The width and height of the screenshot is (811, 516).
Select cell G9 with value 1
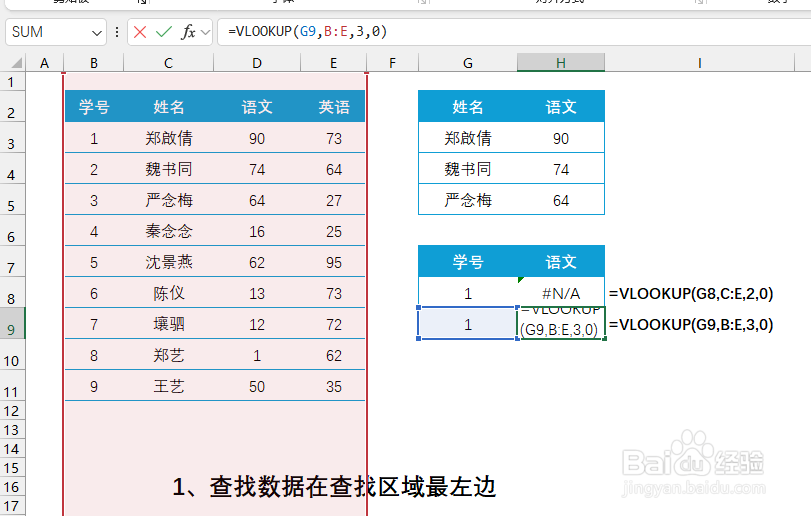click(468, 324)
